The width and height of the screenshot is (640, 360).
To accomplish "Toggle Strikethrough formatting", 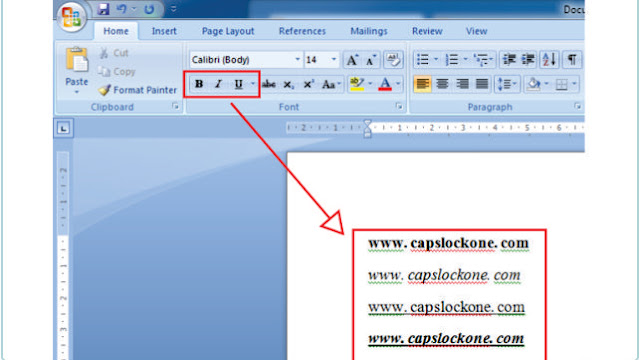I will pos(269,84).
